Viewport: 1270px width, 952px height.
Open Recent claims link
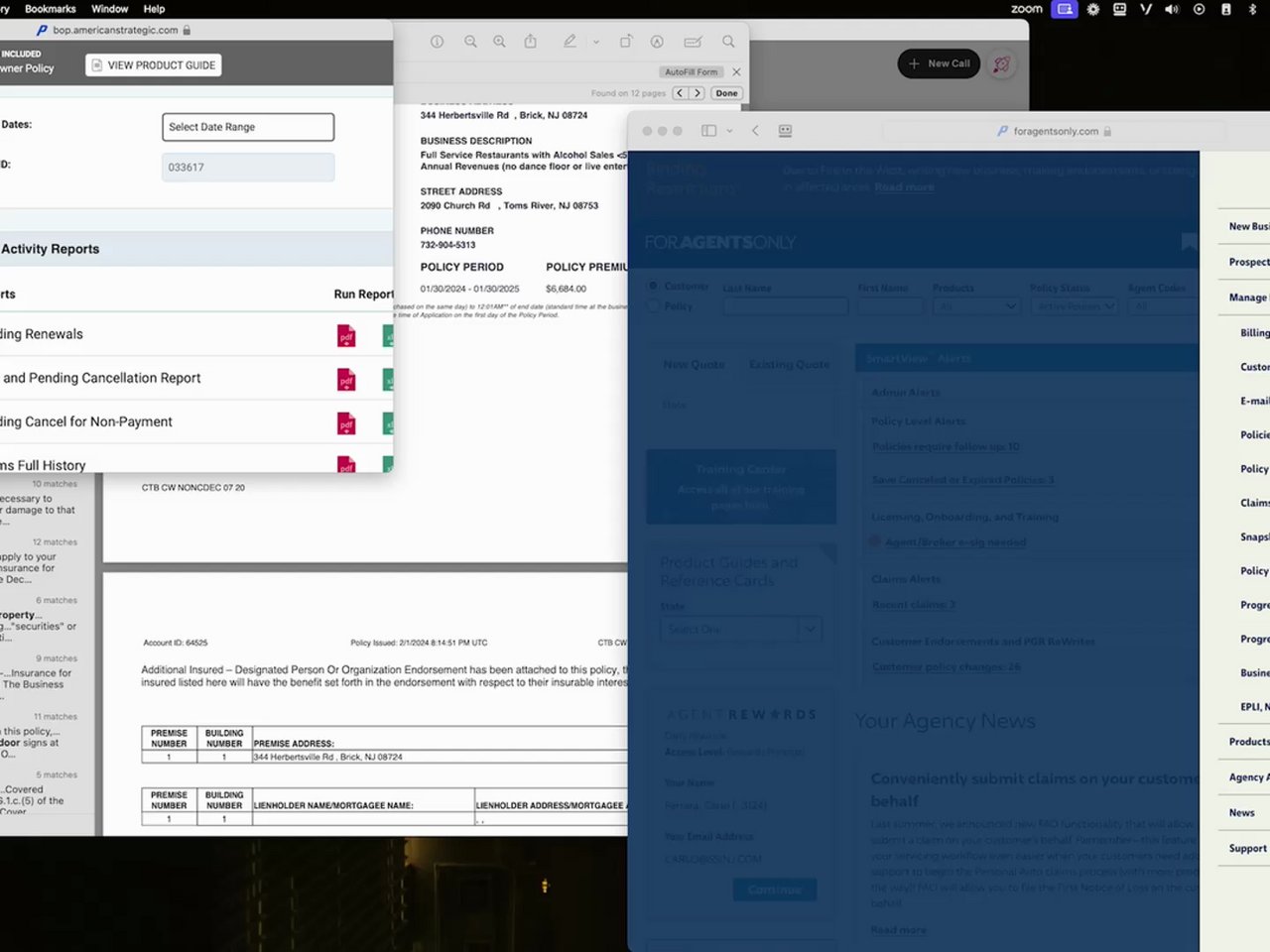(x=914, y=605)
